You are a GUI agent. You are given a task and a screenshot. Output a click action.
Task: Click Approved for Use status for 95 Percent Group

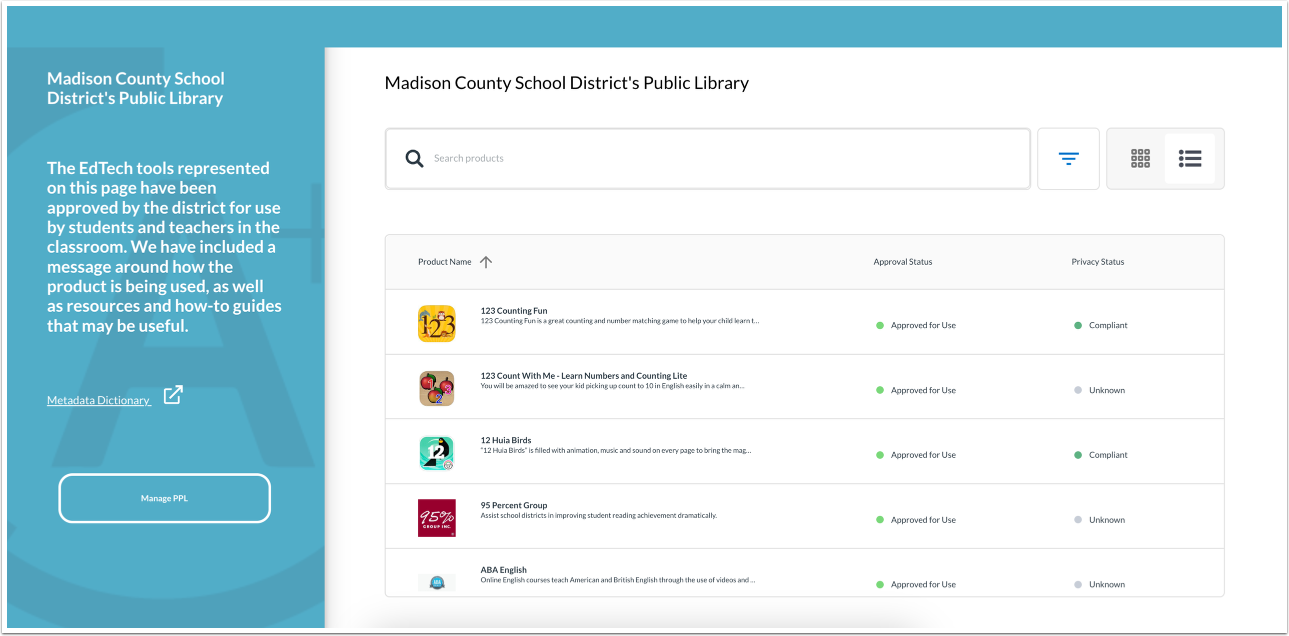coord(921,519)
